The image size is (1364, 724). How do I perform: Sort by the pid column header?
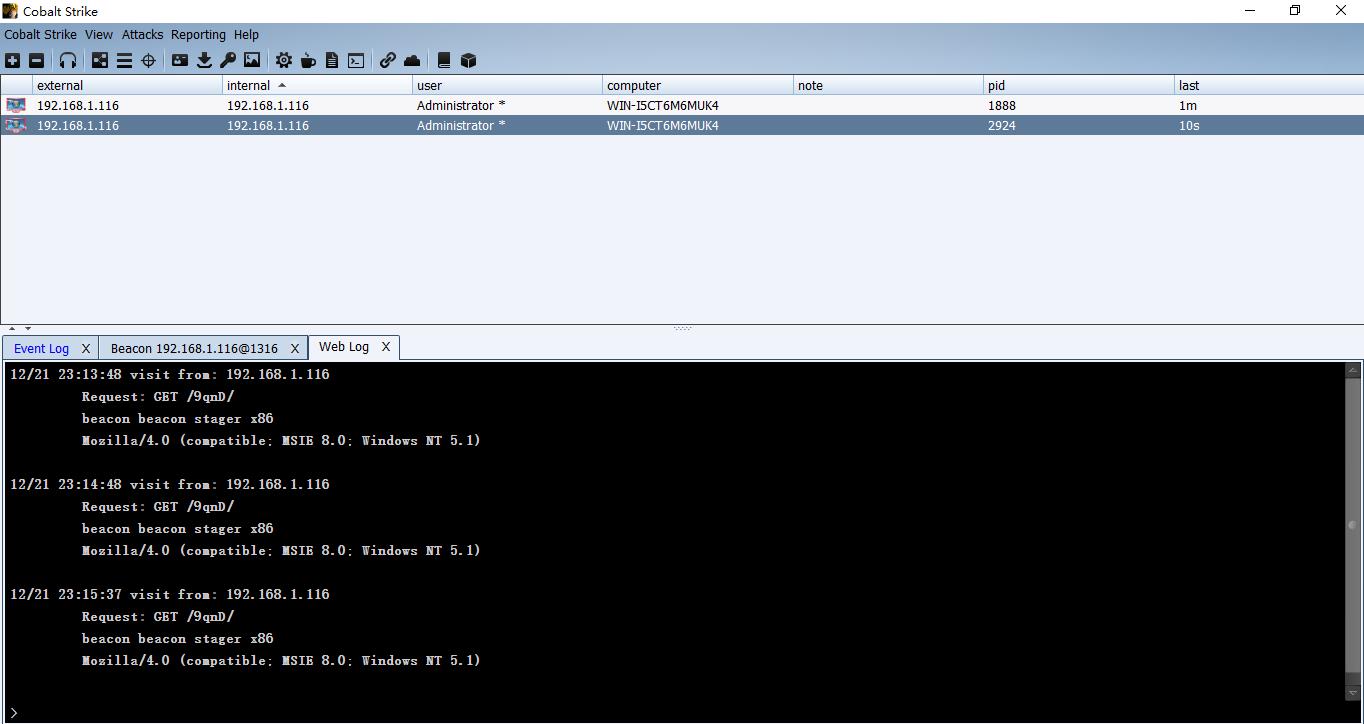click(x=1078, y=85)
